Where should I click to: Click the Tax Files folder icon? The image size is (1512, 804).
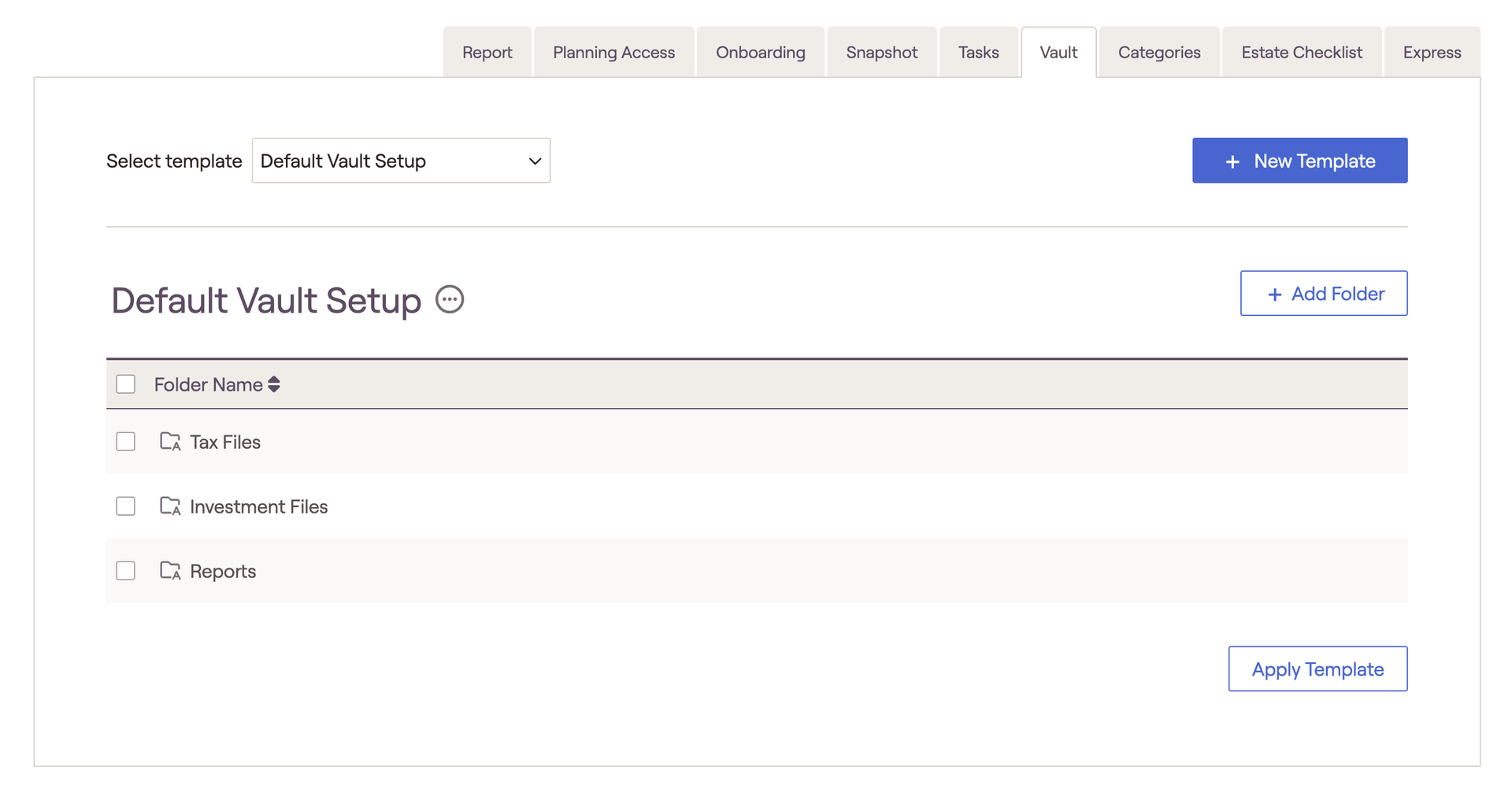[170, 442]
